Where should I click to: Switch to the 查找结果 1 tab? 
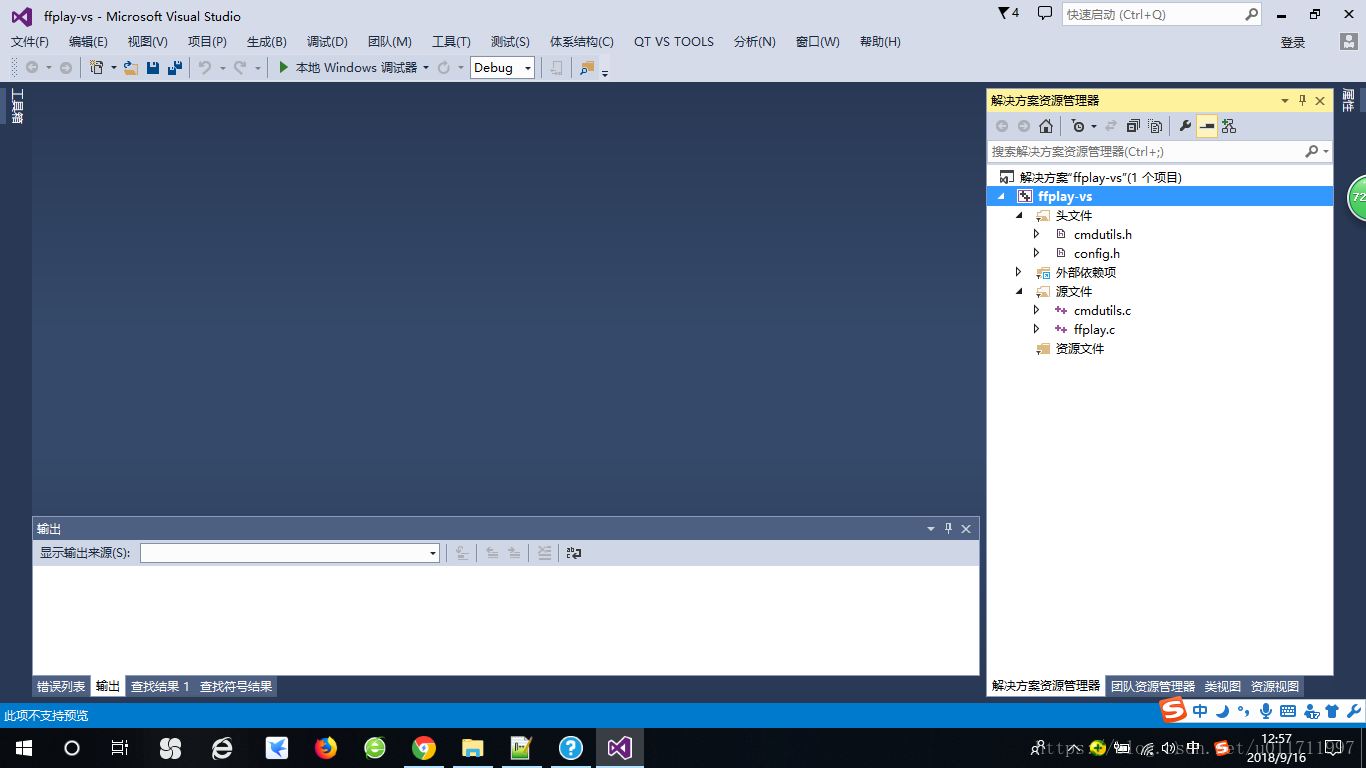(160, 686)
